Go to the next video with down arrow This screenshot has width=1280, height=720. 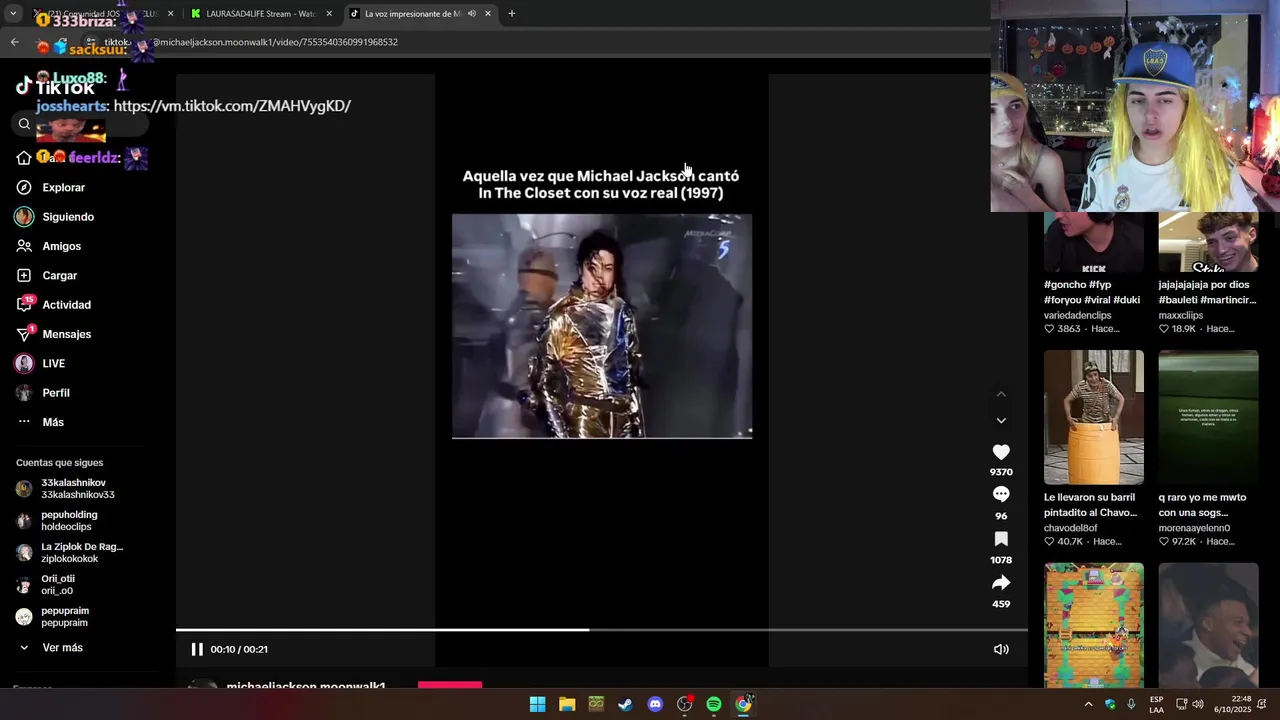click(x=1001, y=420)
